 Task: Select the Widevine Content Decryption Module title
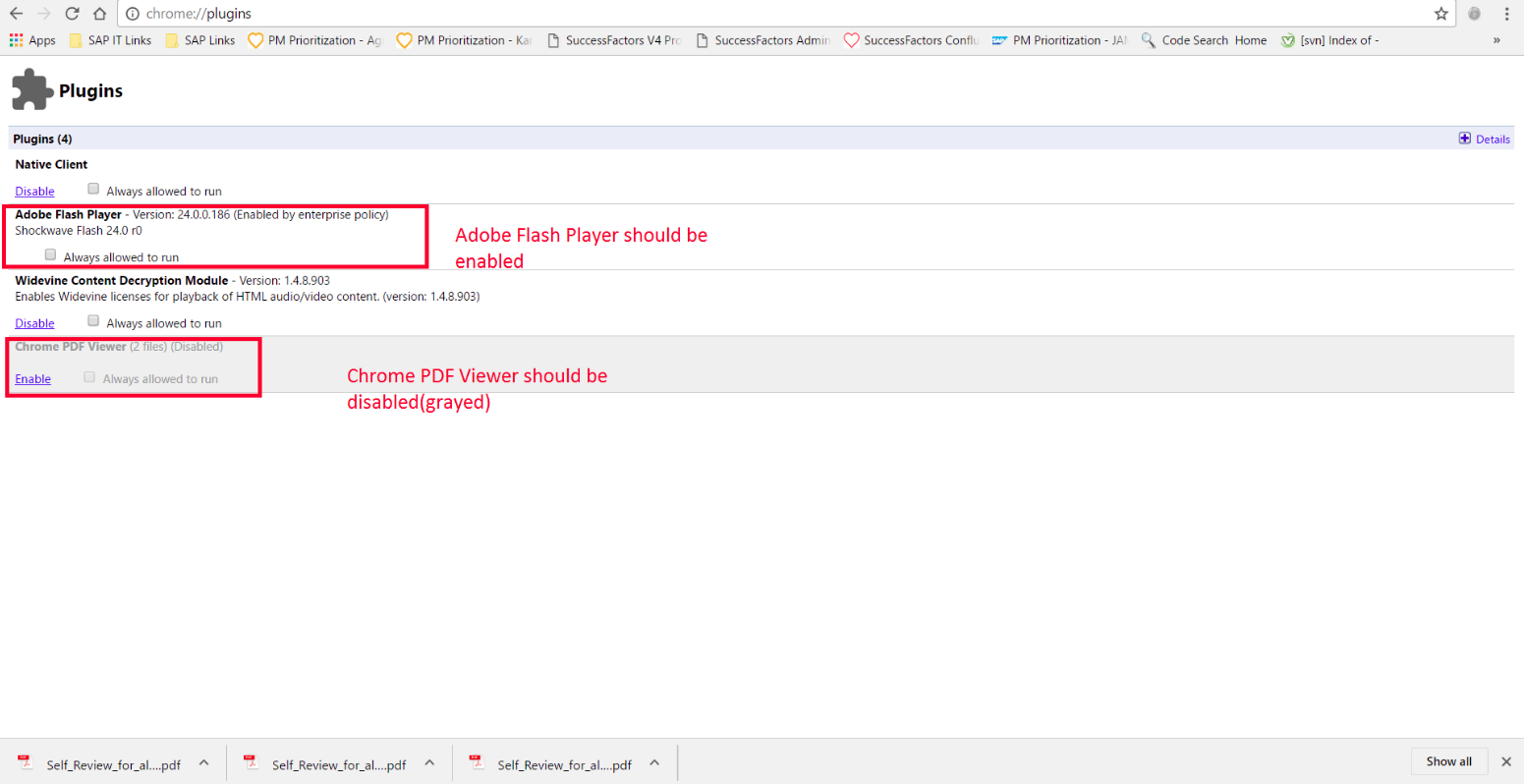point(121,280)
